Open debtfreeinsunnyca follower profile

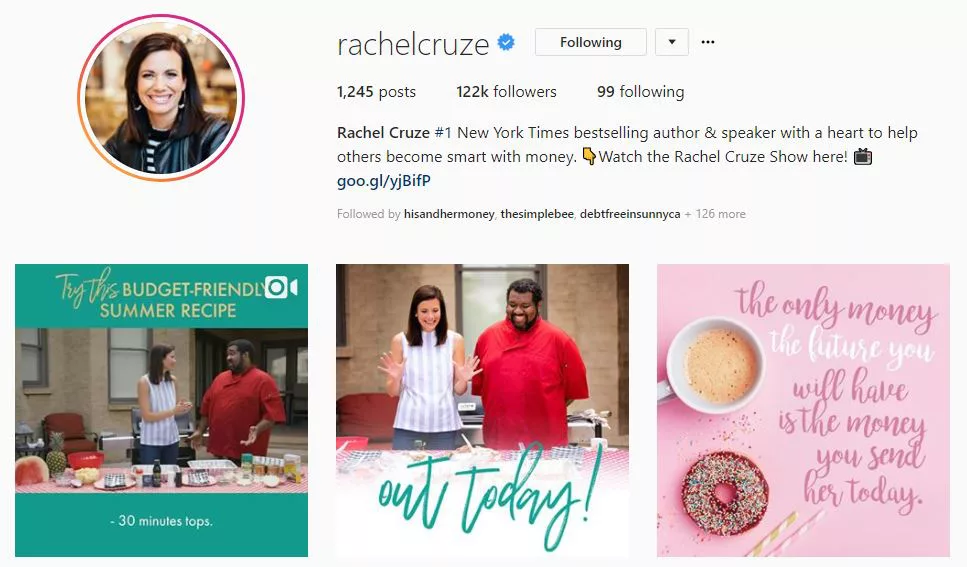pos(630,214)
